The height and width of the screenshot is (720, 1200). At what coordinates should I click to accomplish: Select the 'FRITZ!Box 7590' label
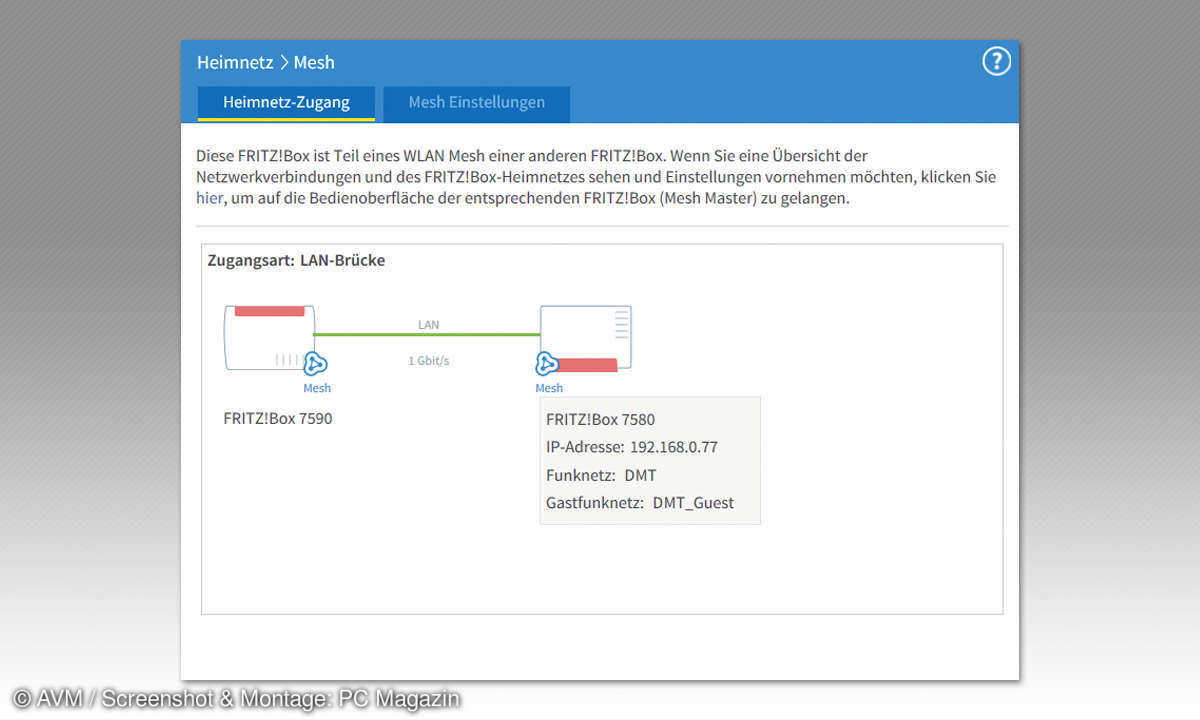278,418
